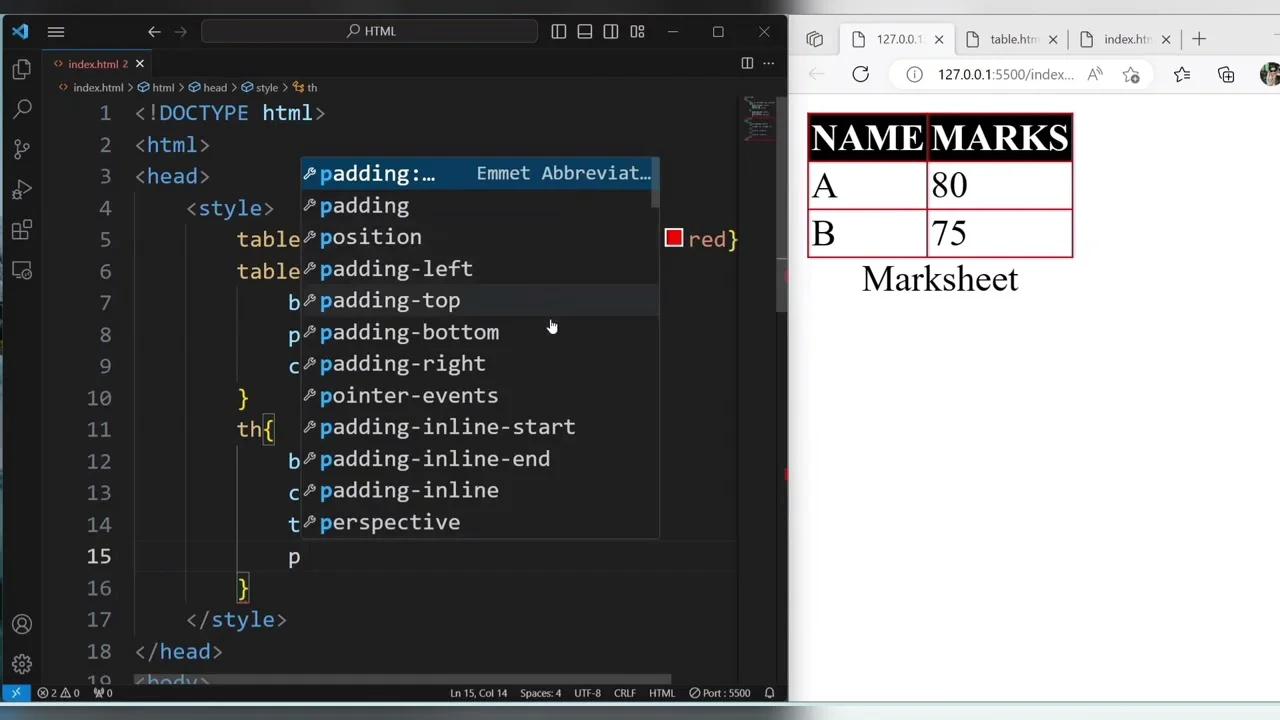Viewport: 1280px width, 720px height.
Task: Refresh the page in the browser
Action: coord(860,74)
